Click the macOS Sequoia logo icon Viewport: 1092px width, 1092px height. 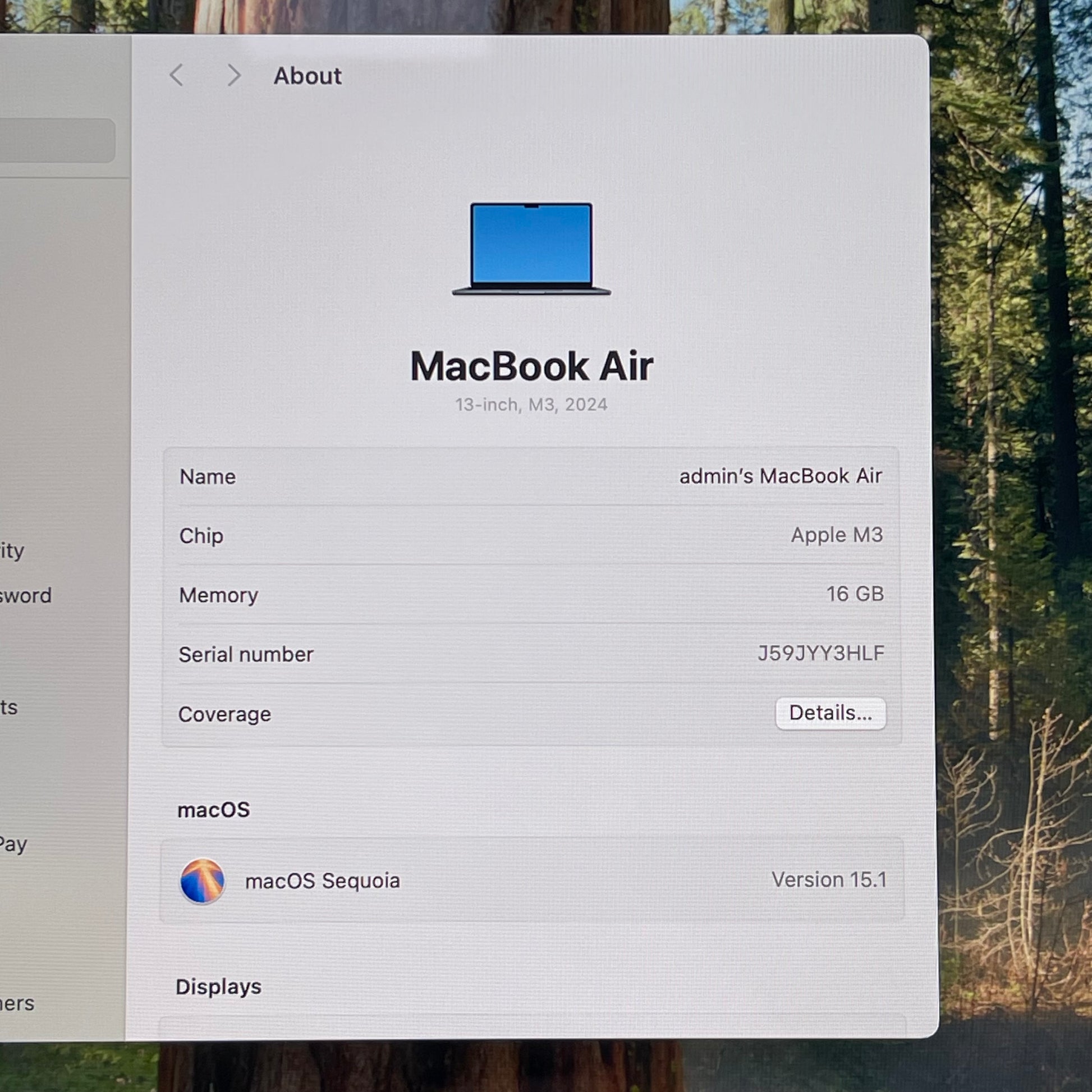(x=203, y=881)
